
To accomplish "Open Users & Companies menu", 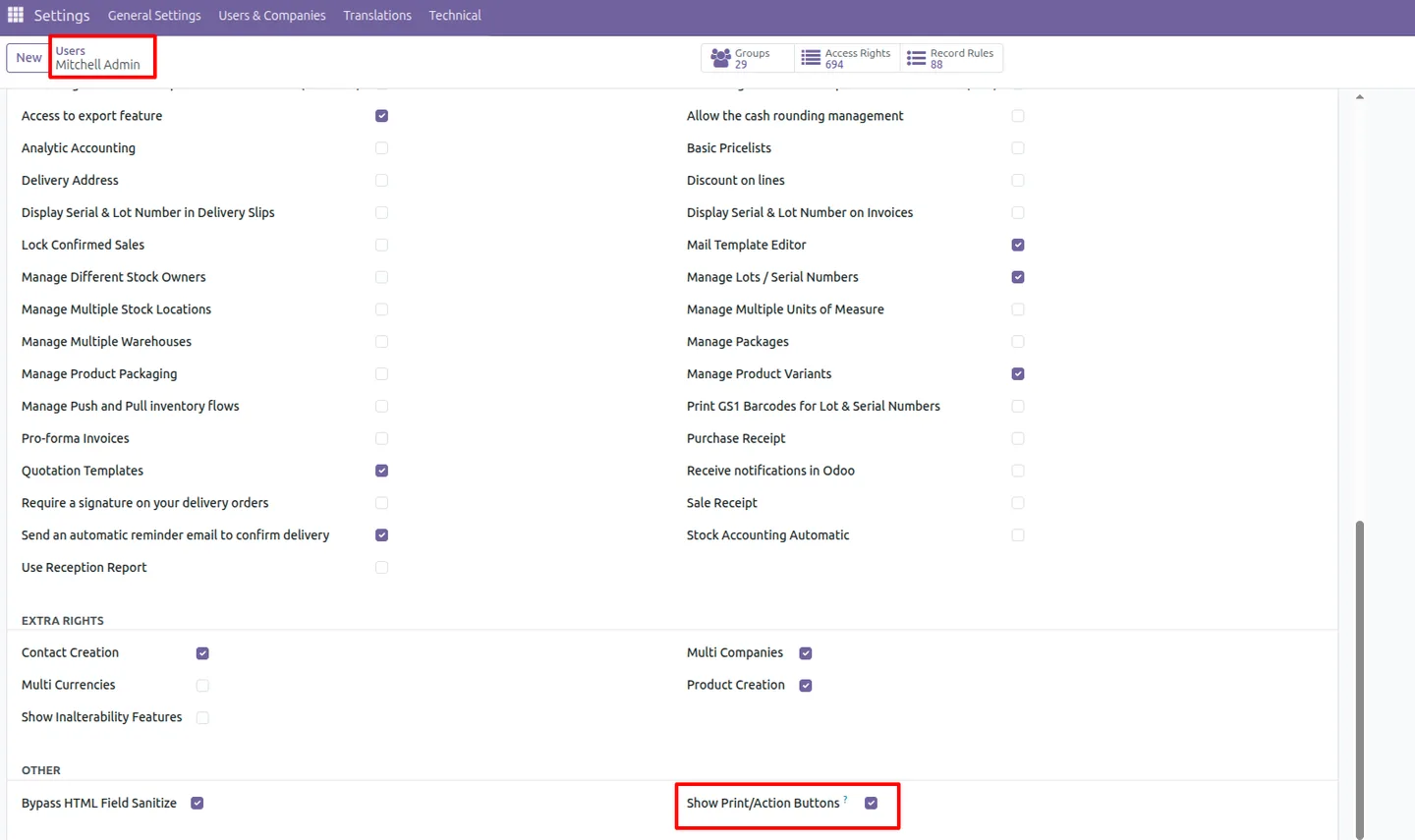I will pyautogui.click(x=272, y=16).
